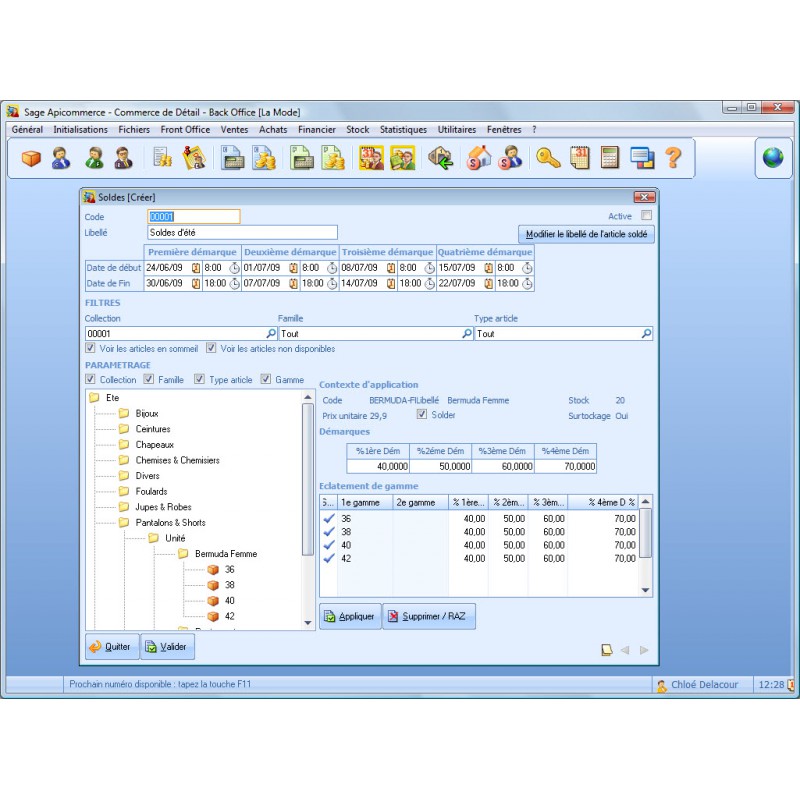Open the Front Office menu
The width and height of the screenshot is (800, 800).
(185, 130)
